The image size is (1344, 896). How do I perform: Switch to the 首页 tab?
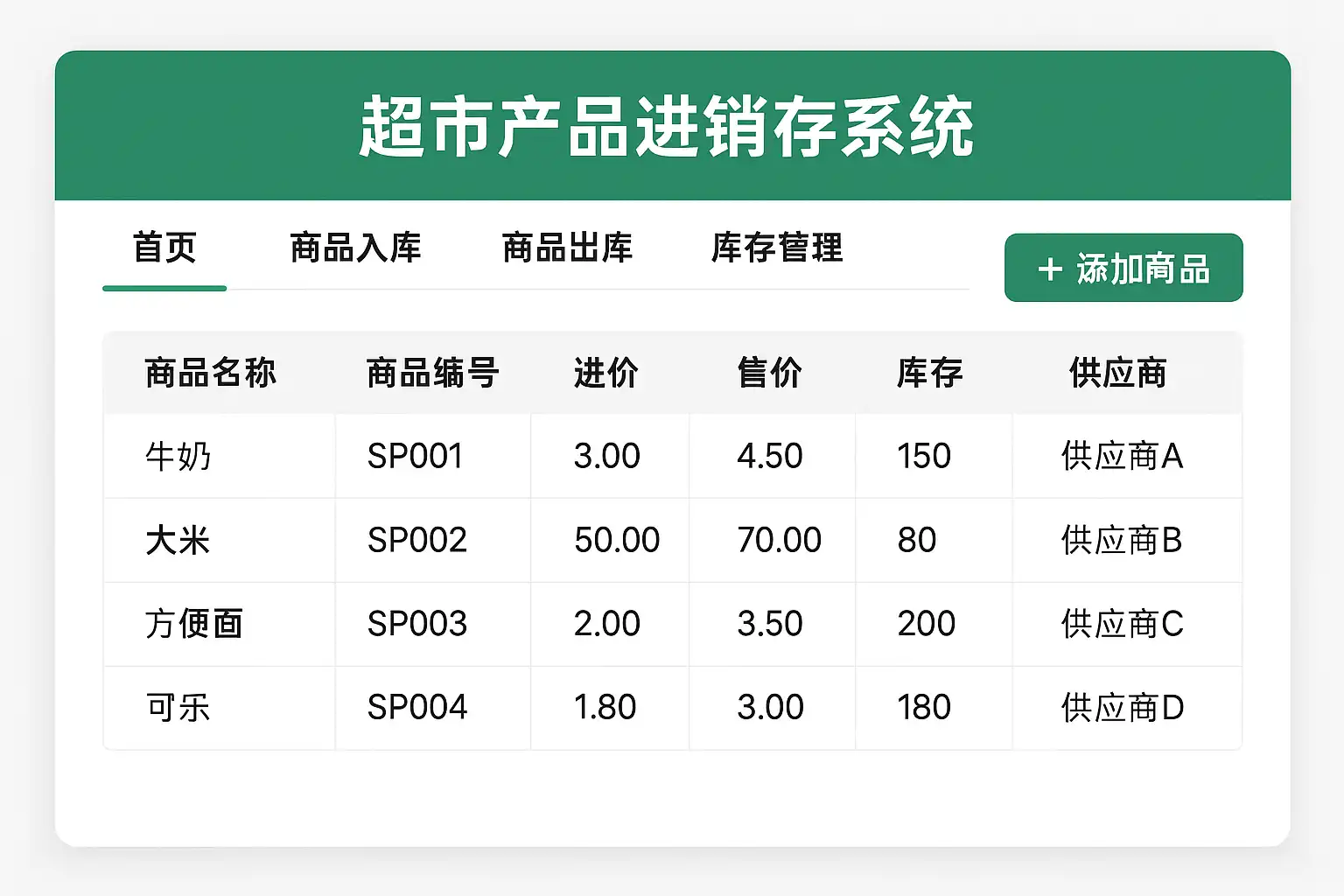point(164,248)
